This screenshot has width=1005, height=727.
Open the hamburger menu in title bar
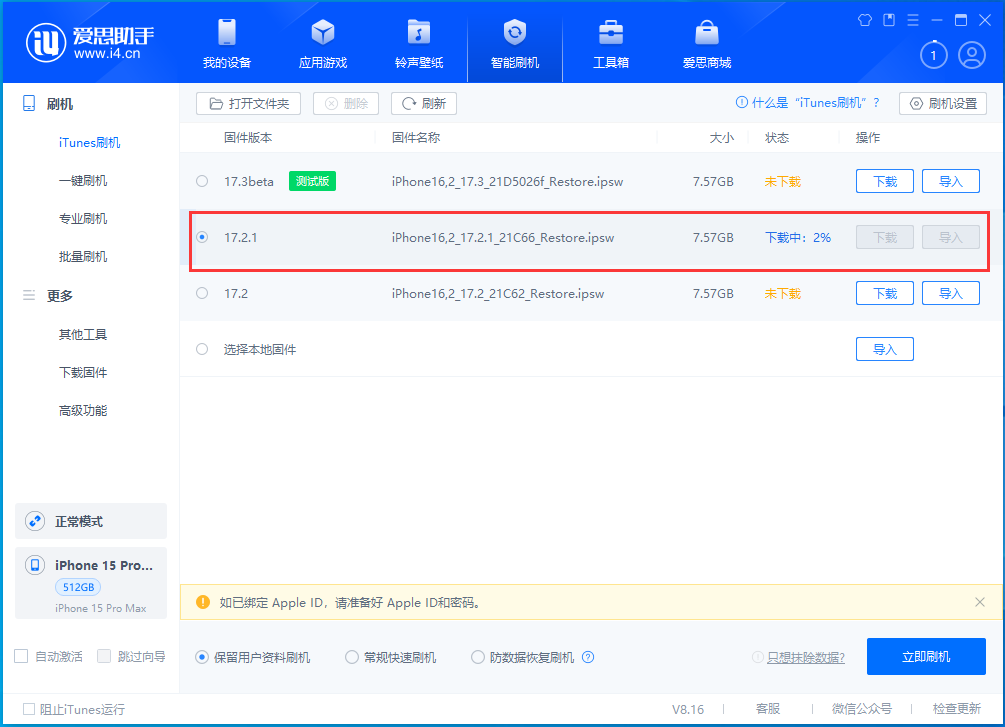click(x=912, y=19)
